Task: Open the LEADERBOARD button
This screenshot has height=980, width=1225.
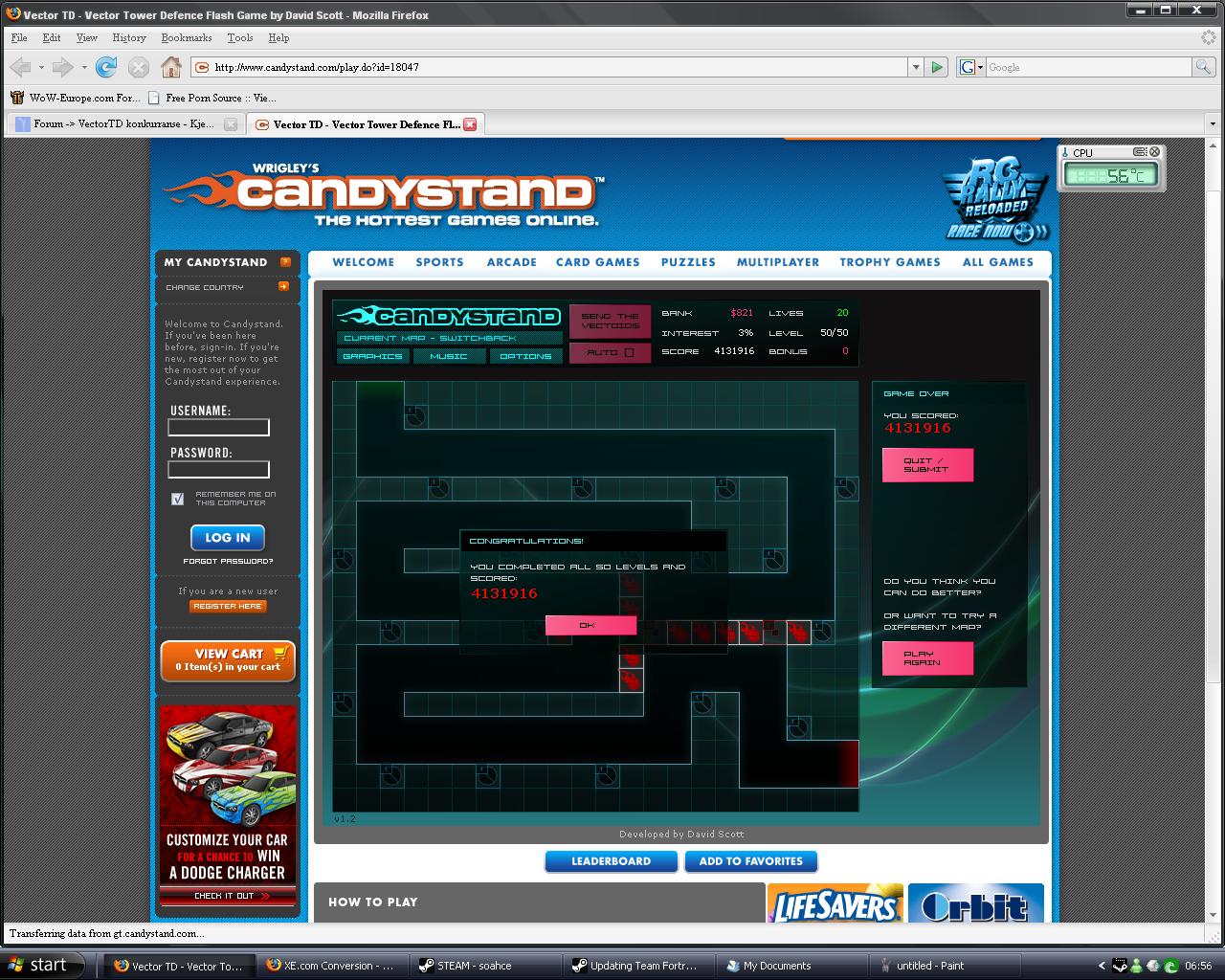Action: 612,861
